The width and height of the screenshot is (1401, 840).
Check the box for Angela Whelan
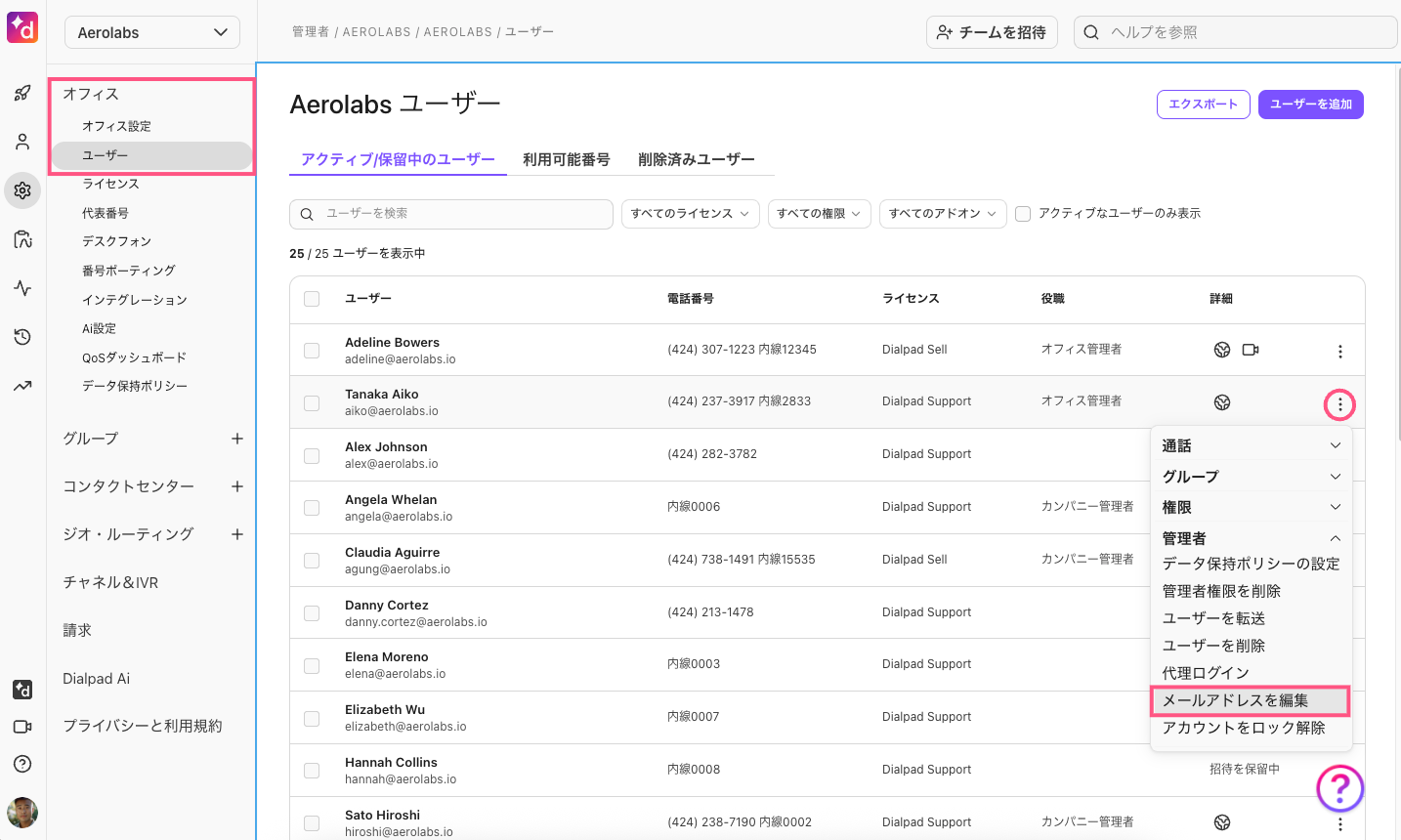coord(312,508)
